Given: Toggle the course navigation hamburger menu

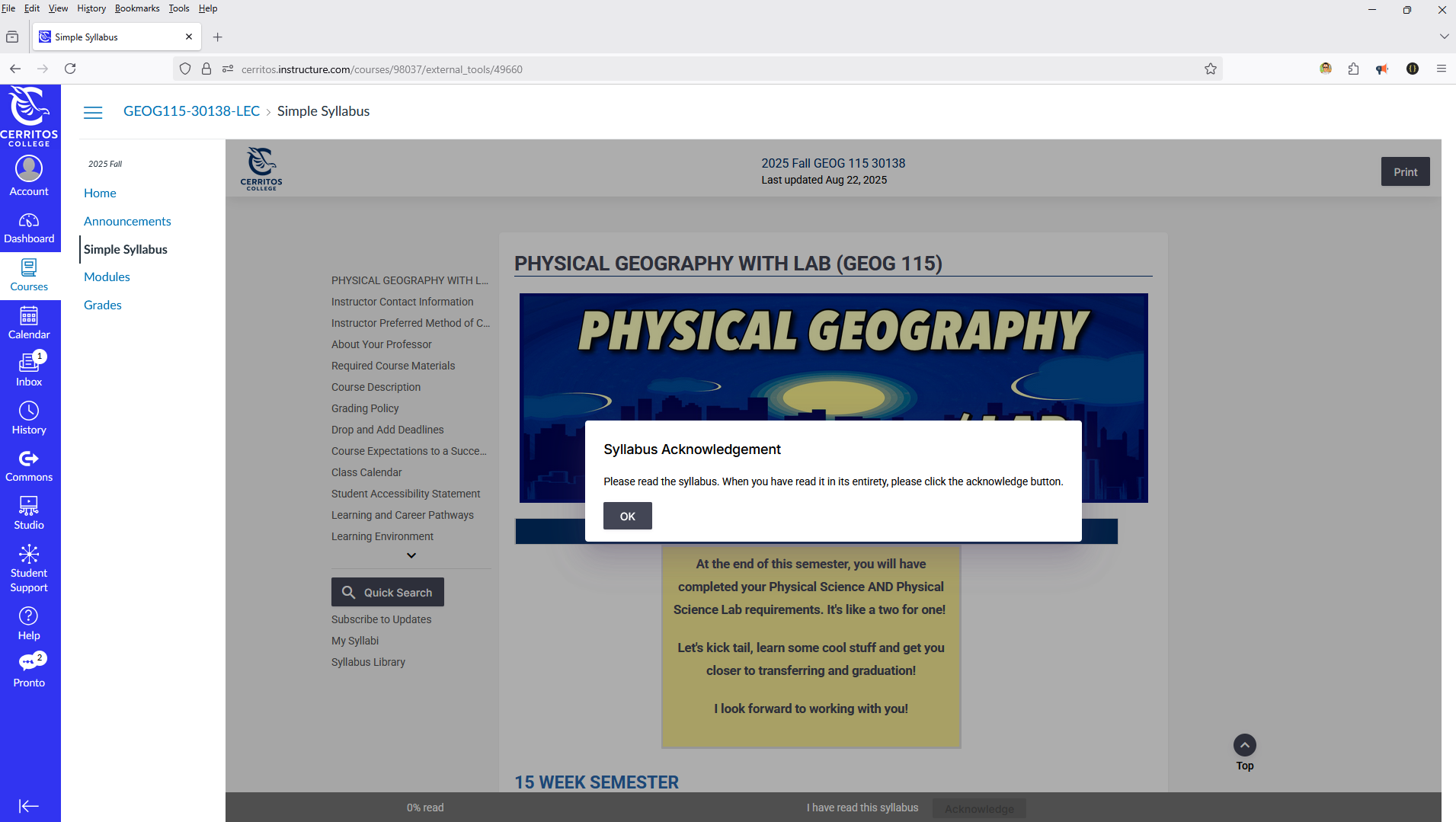Looking at the screenshot, I should pos(93,112).
